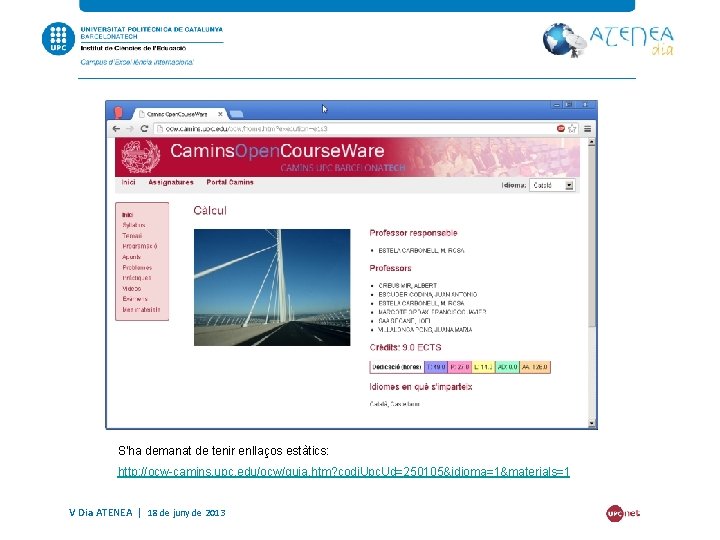This screenshot has height=540, width=720.
Task: Click the browser back arrow
Action: (116, 129)
